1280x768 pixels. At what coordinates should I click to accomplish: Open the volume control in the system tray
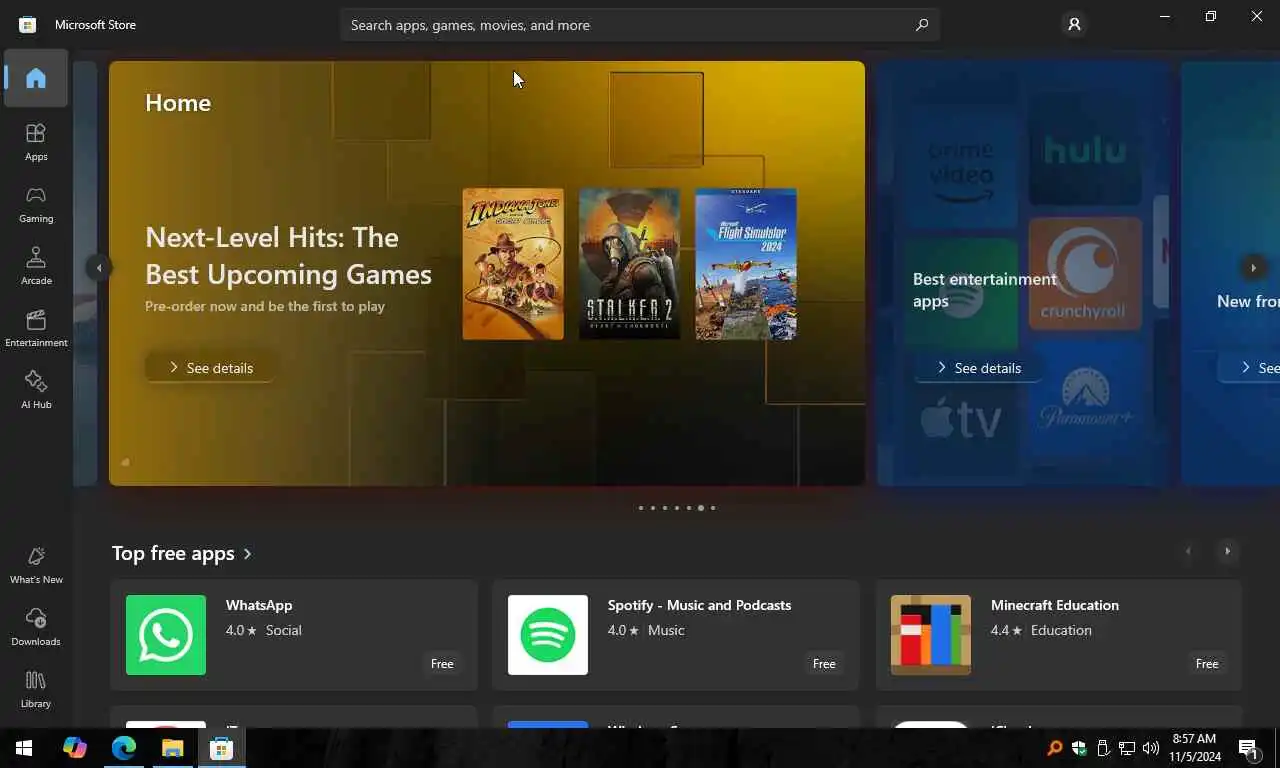1151,748
